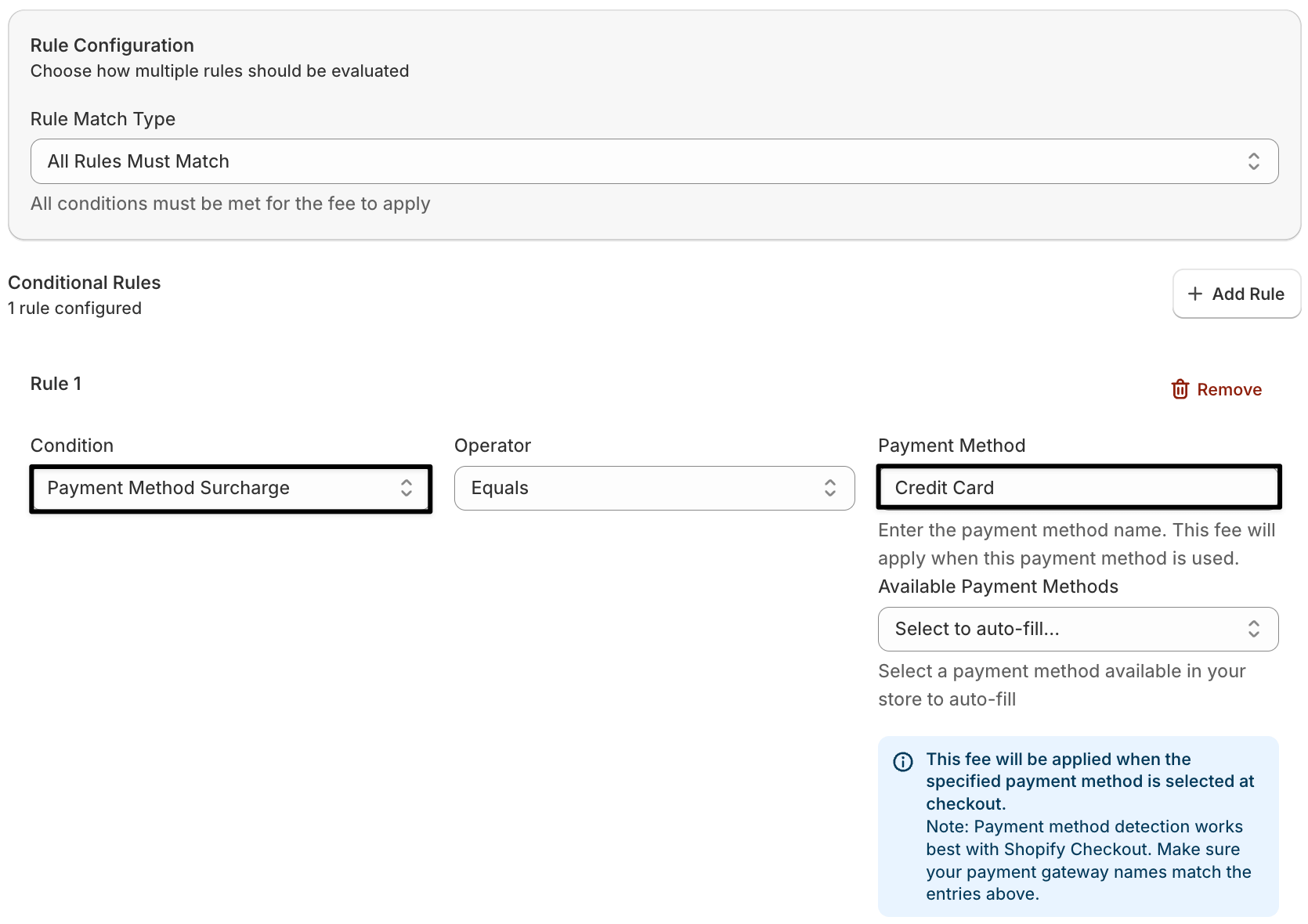Viewport: 1308px width, 924px height.
Task: Focus the Credit Card payment method field
Action: coord(1078,488)
